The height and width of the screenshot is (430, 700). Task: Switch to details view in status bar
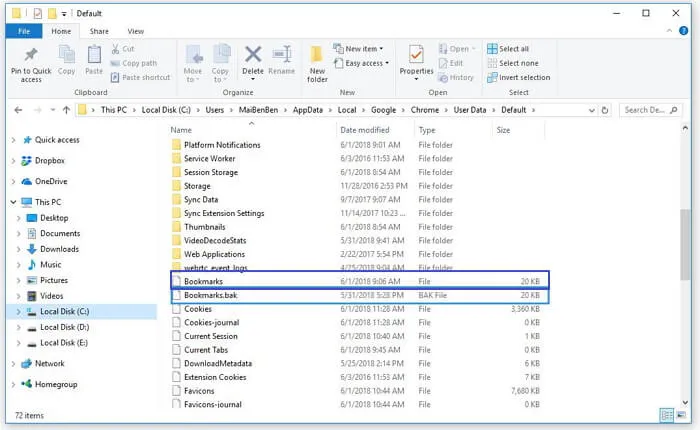(667, 414)
